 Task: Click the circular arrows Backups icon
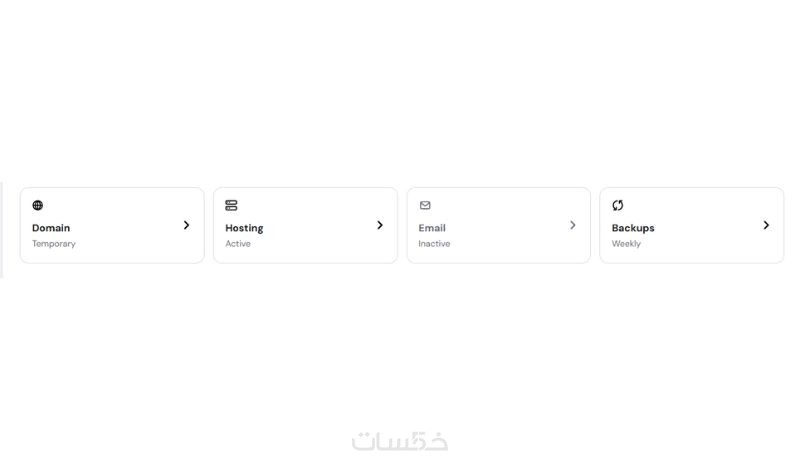(x=618, y=205)
